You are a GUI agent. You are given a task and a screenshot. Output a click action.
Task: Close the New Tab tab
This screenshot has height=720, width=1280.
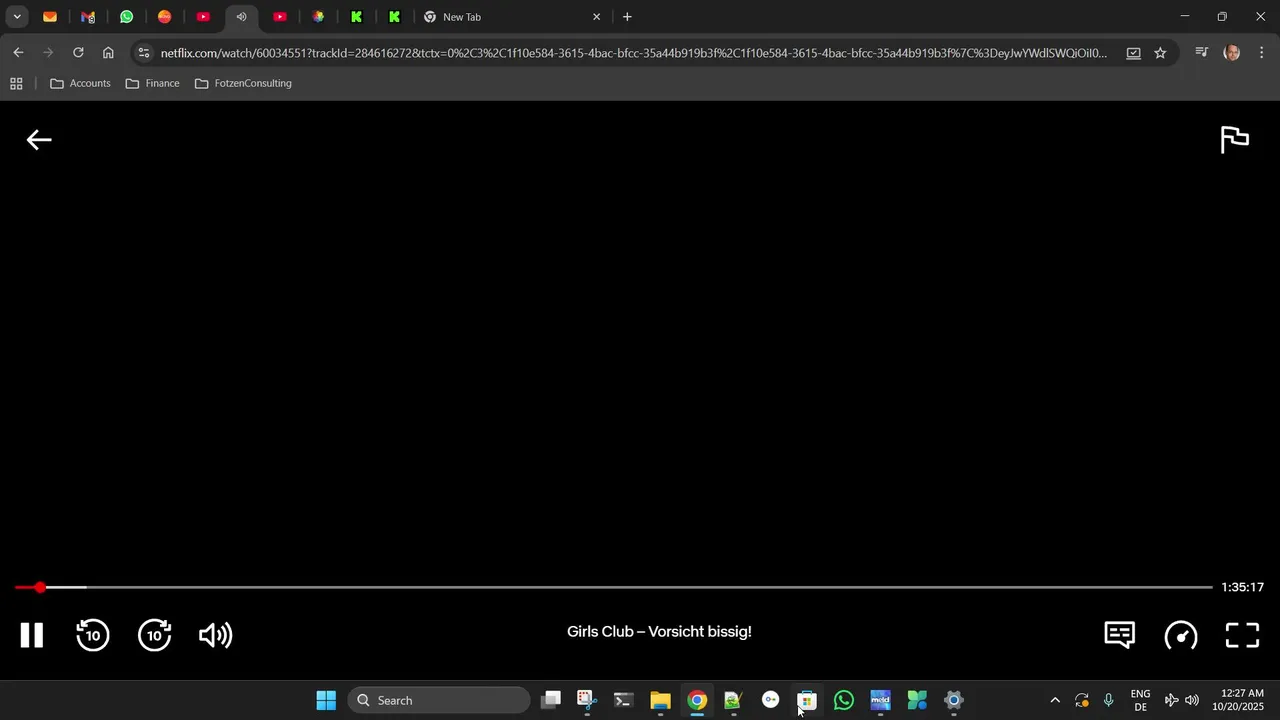click(x=597, y=17)
